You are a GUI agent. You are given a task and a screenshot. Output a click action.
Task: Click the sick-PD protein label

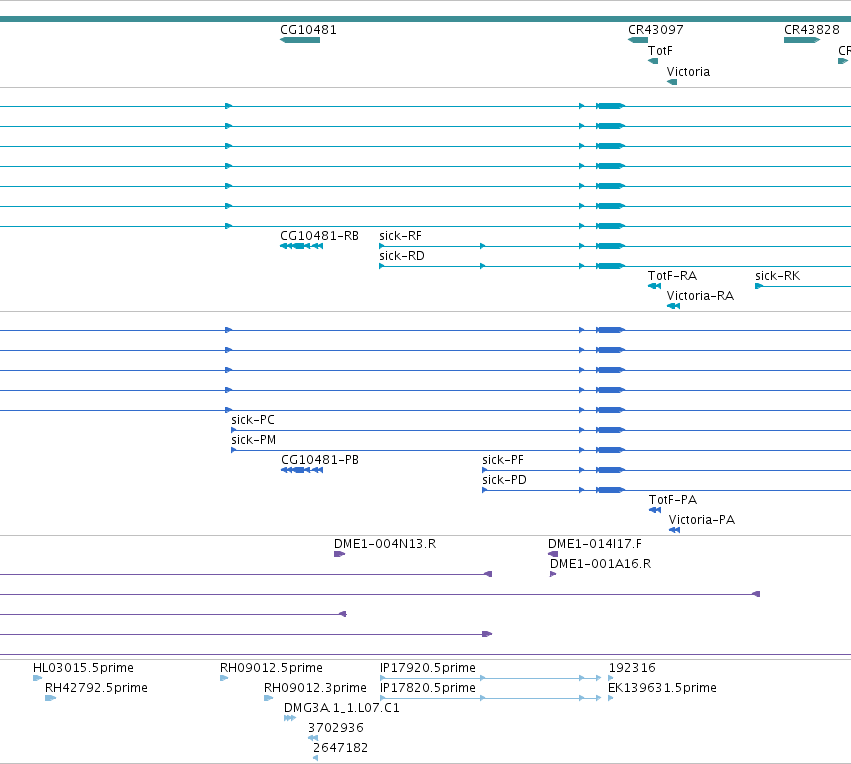[504, 480]
